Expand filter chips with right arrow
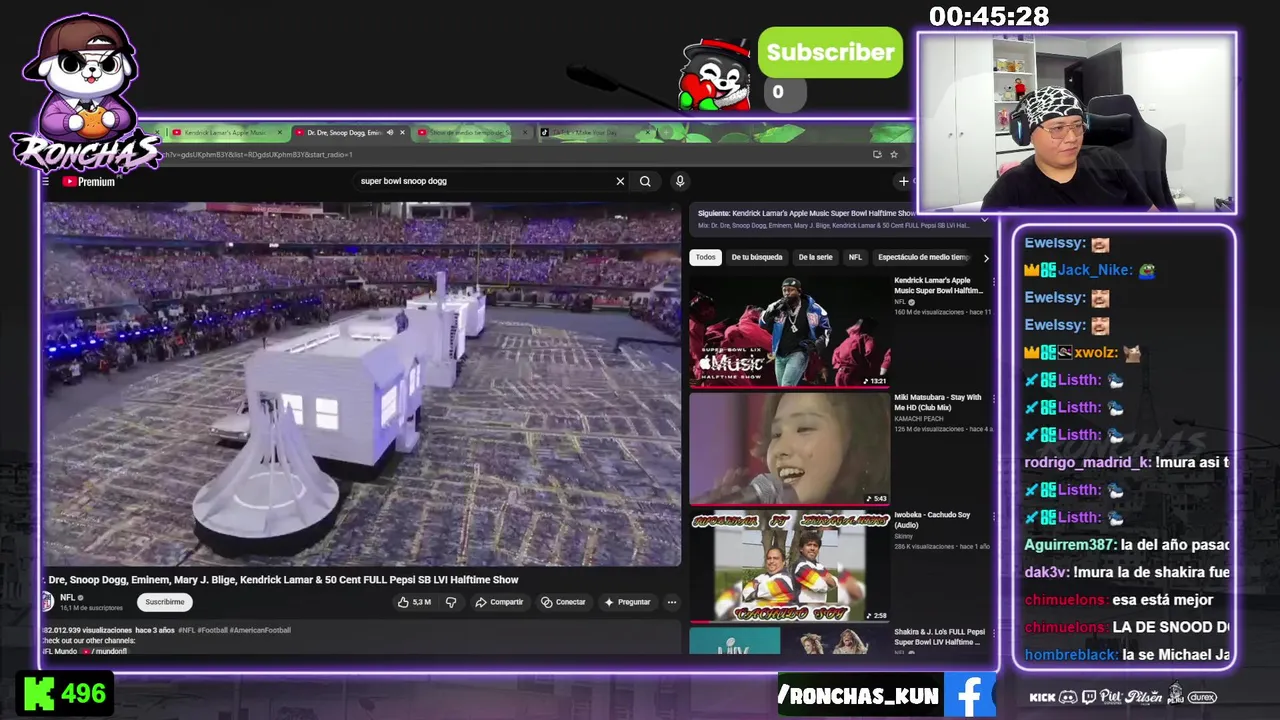The height and width of the screenshot is (720, 1280). point(986,257)
